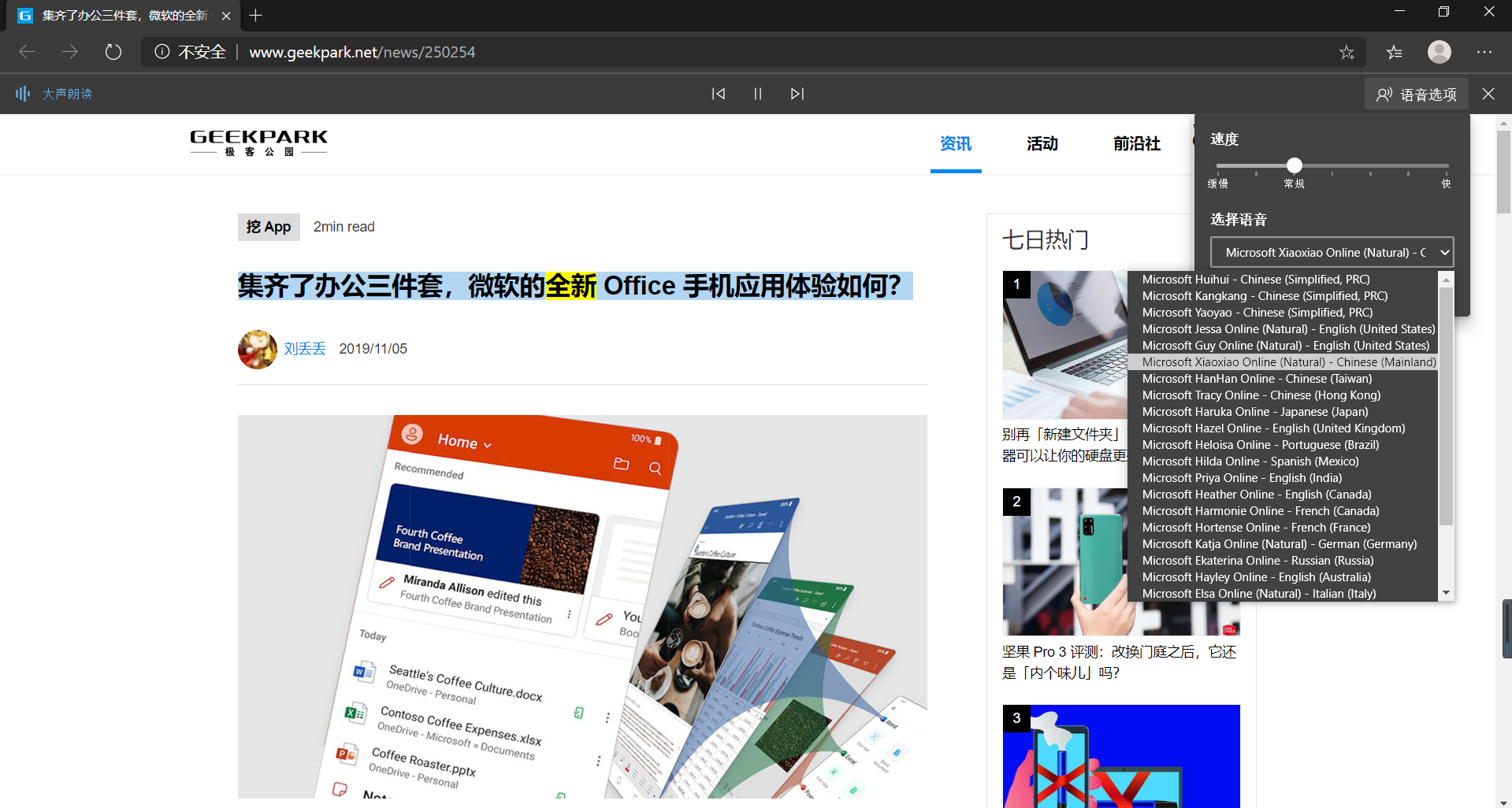Screen dimensions: 1512x808
Task: Click the address bar URL
Action: tap(362, 52)
